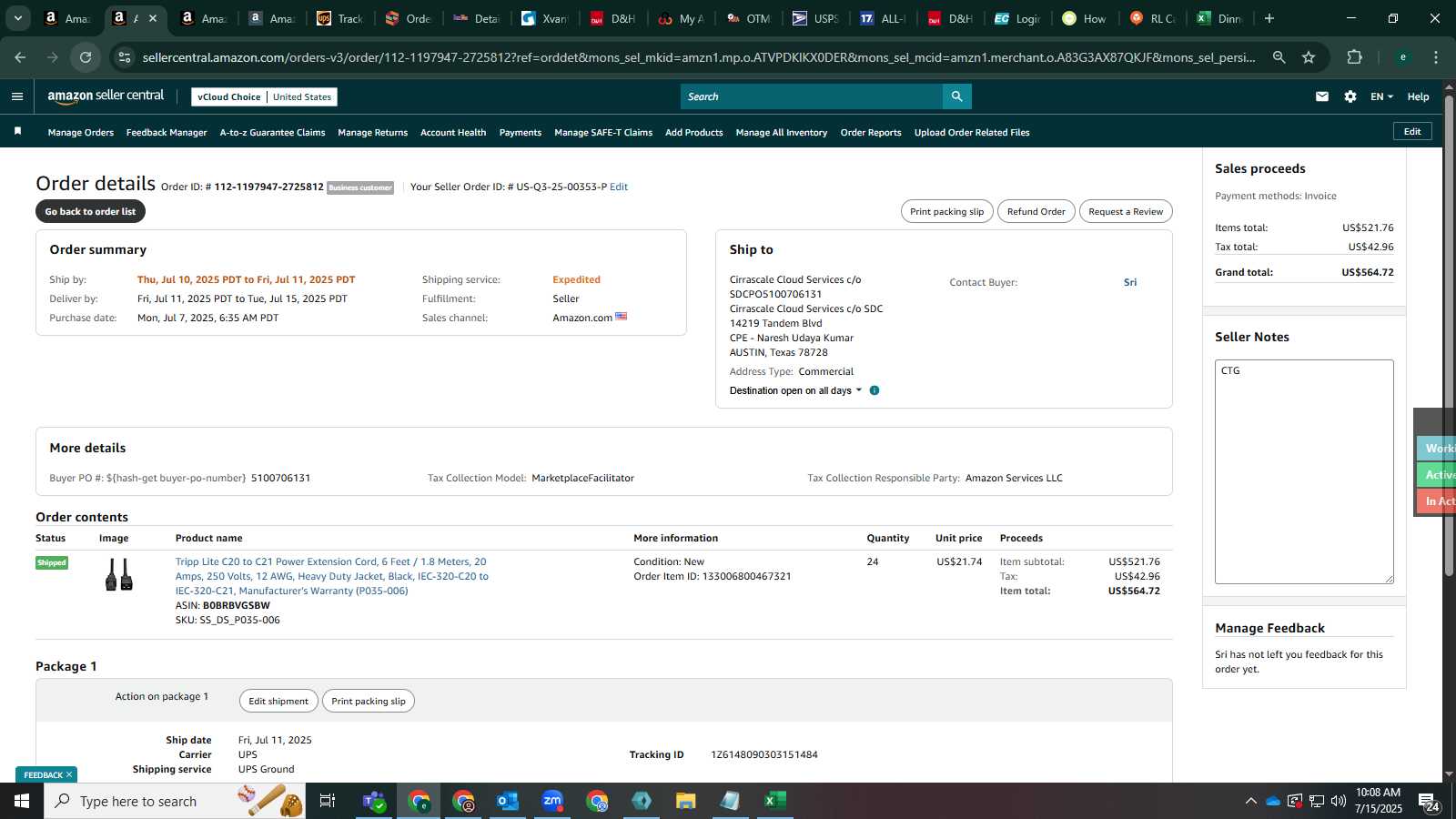Viewport: 1456px width, 819px height.
Task: Open Zoom from the taskbar
Action: point(552,801)
